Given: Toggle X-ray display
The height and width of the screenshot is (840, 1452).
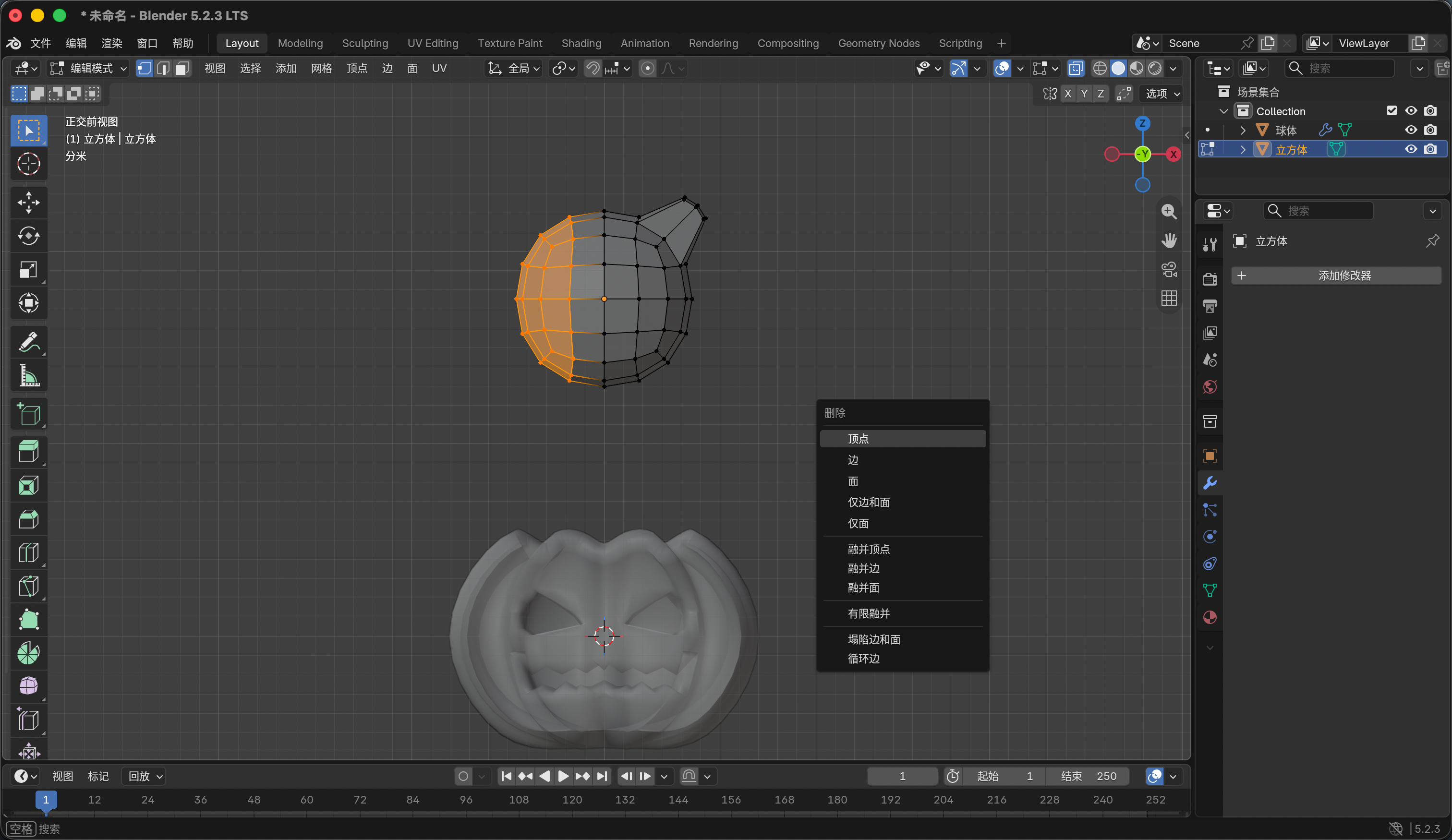Looking at the screenshot, I should (1075, 69).
